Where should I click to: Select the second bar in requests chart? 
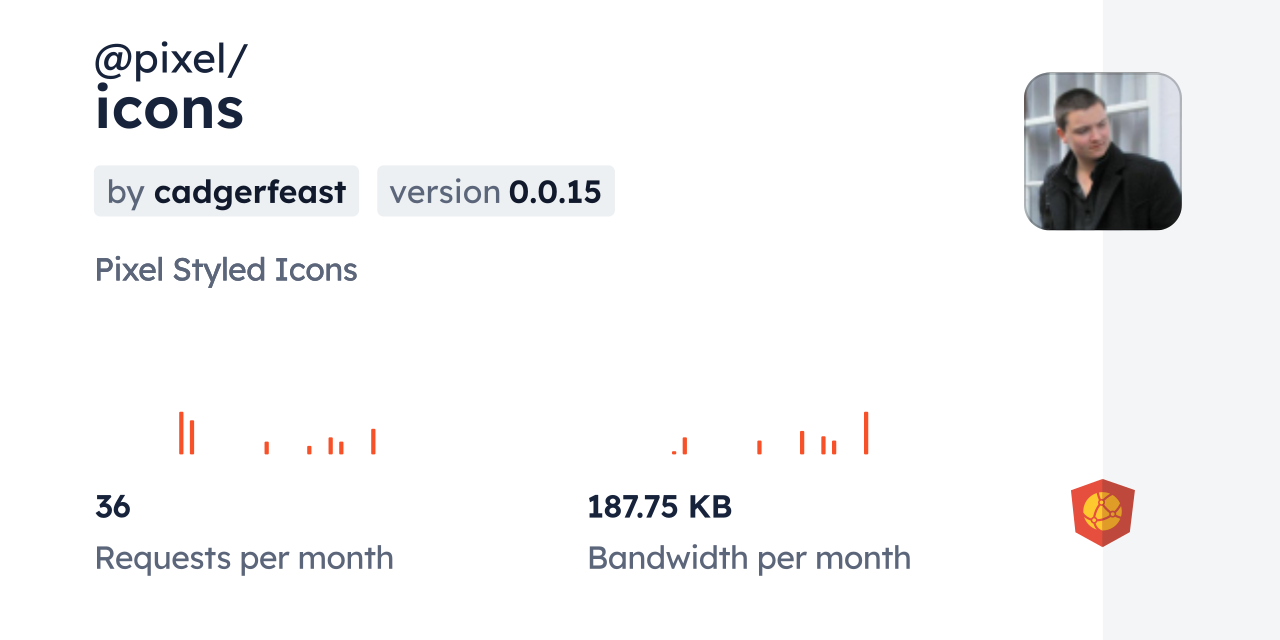192,437
